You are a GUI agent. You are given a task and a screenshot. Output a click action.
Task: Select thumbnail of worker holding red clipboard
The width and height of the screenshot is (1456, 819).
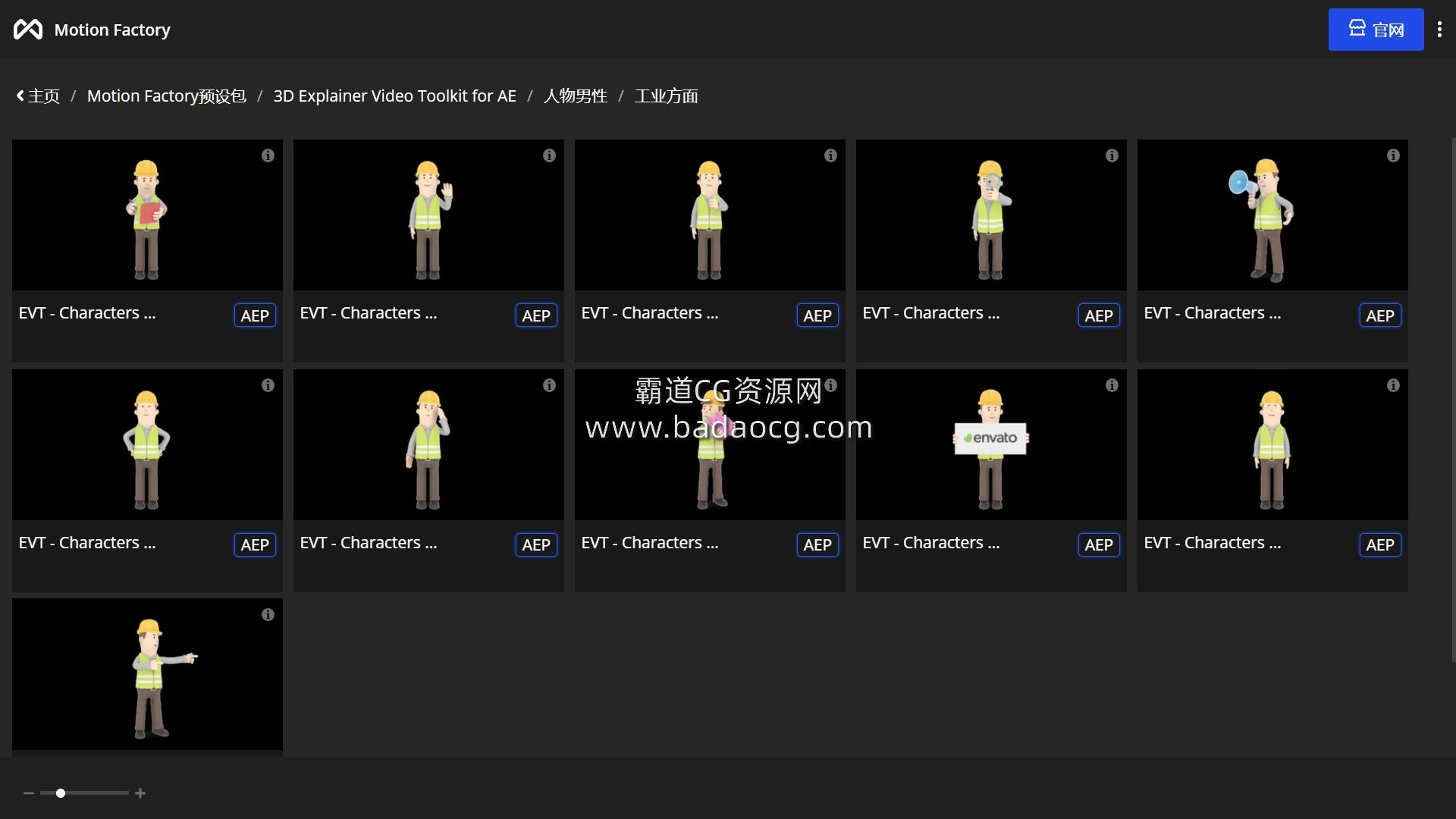click(147, 215)
